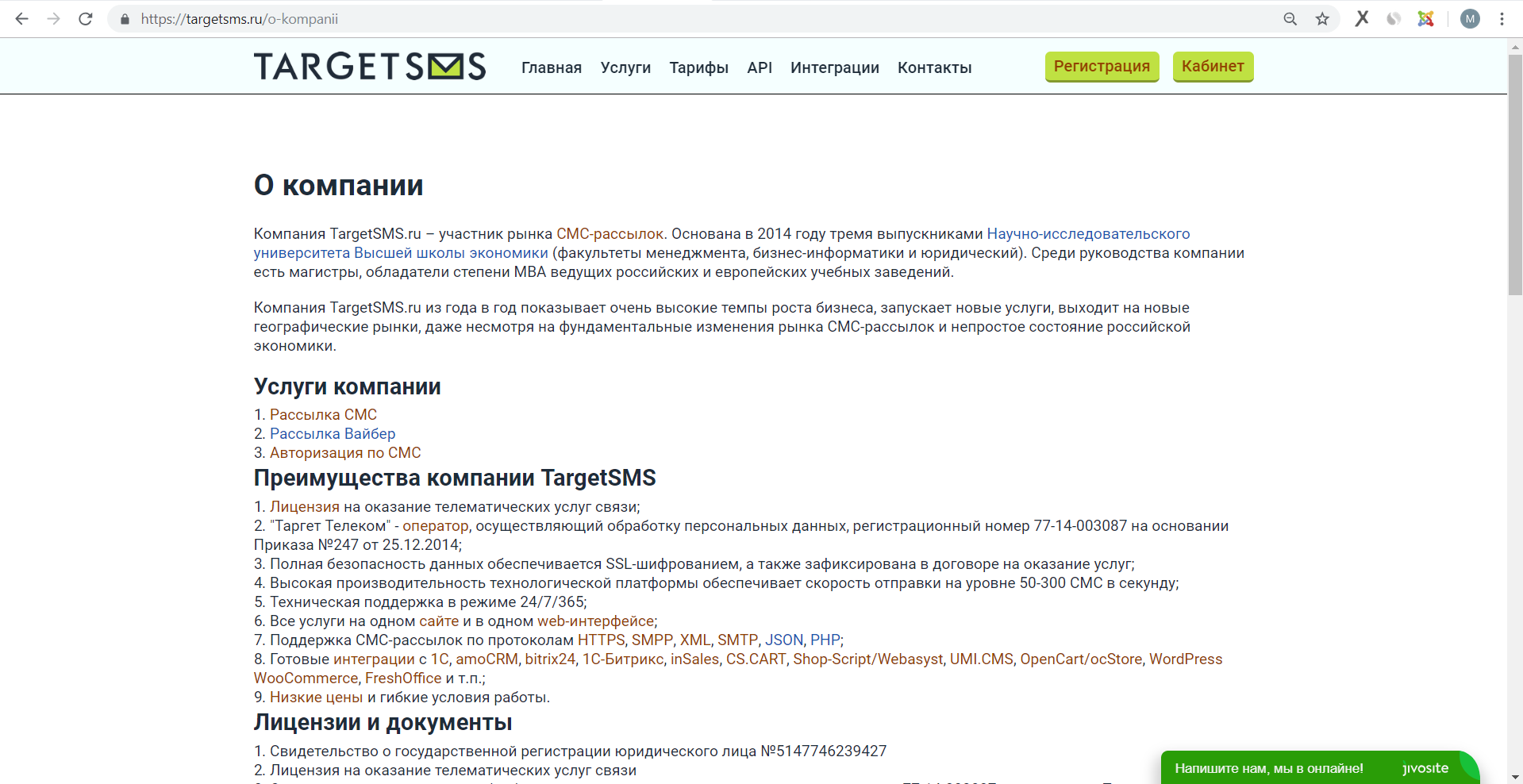This screenshot has height=784, width=1523.
Task: Open the Контакты menu item
Action: click(935, 67)
